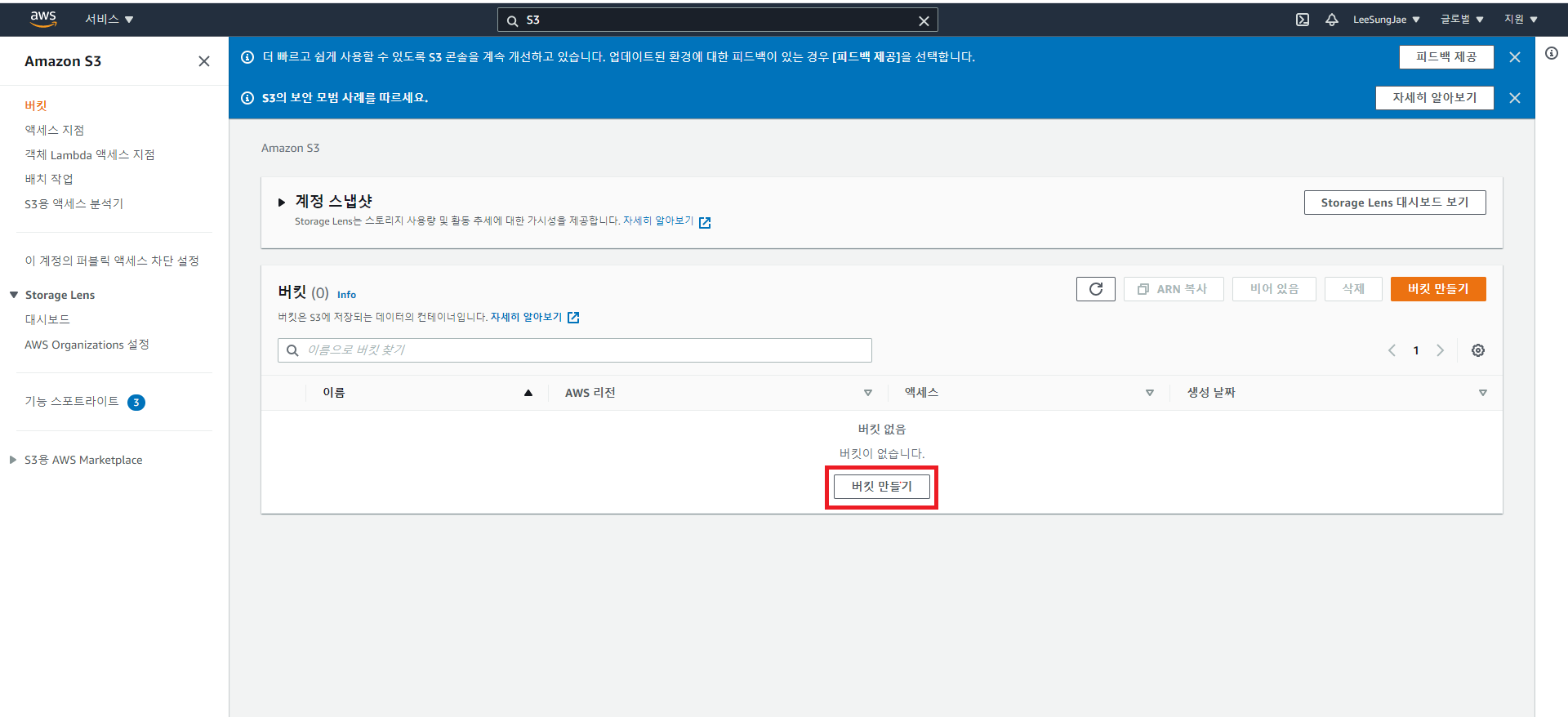
Task: Open AWS Organizations 설정 in sidebar
Action: point(87,345)
